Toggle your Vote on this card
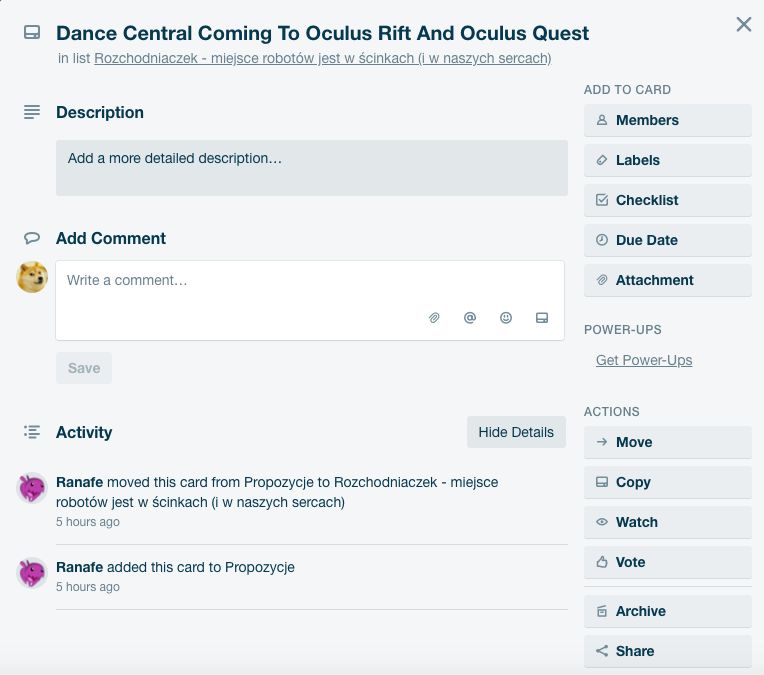Screen dimensions: 764x675 coord(668,562)
